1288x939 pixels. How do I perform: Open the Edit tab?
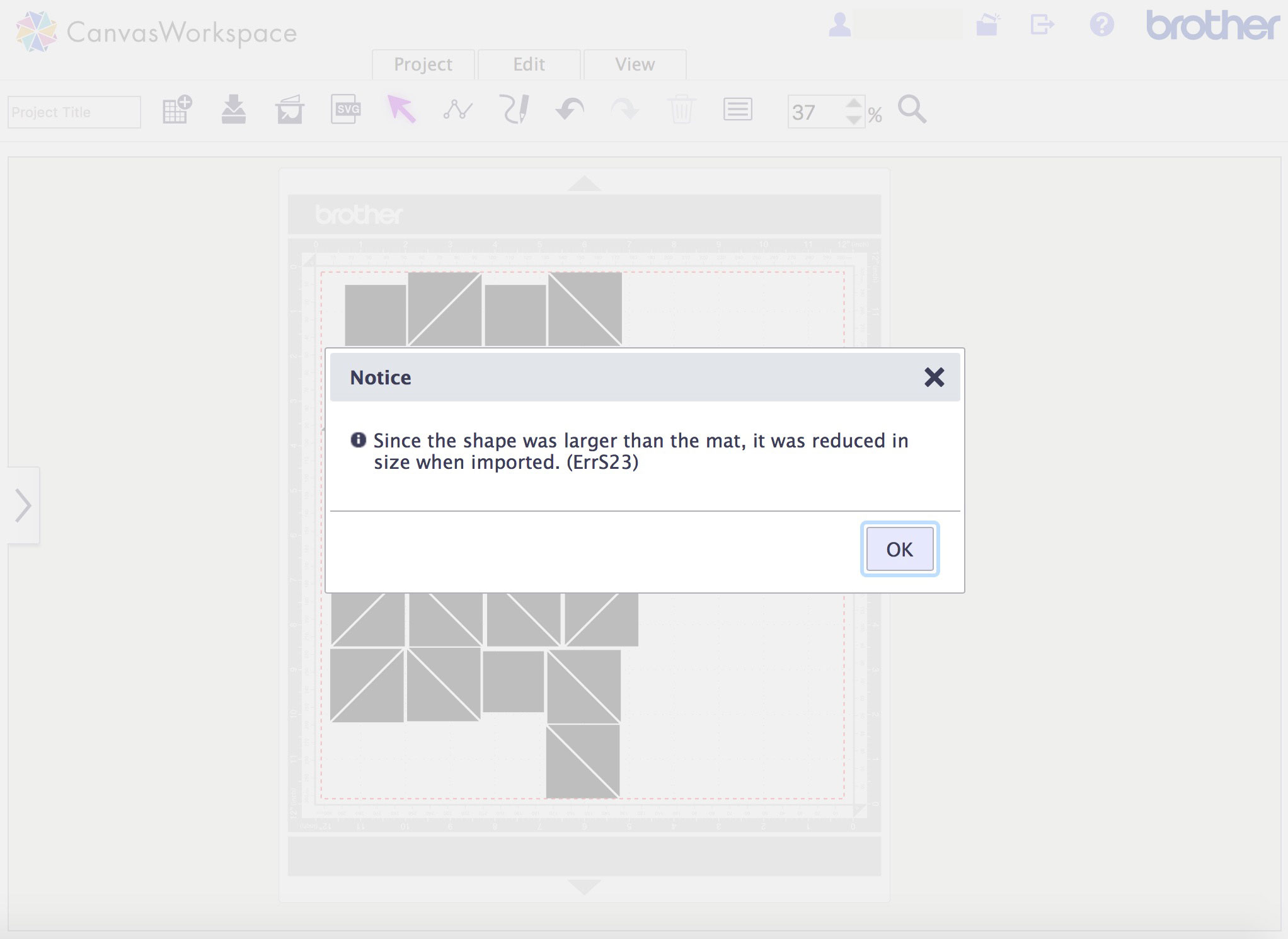coord(529,64)
